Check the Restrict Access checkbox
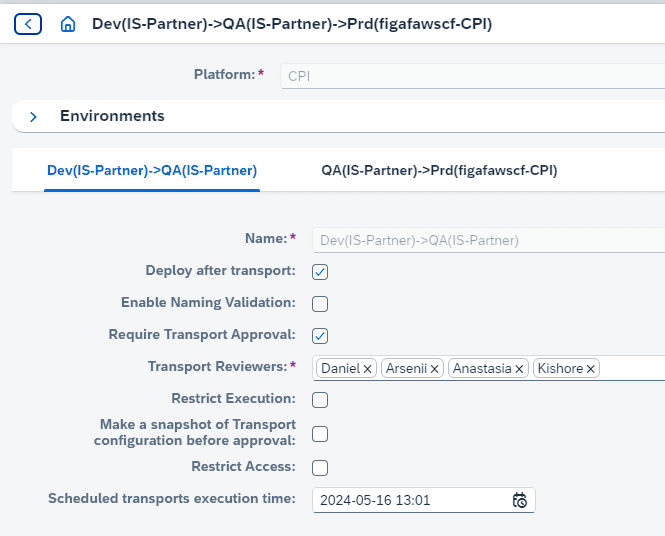Viewport: 665px width, 536px height. [x=320, y=468]
